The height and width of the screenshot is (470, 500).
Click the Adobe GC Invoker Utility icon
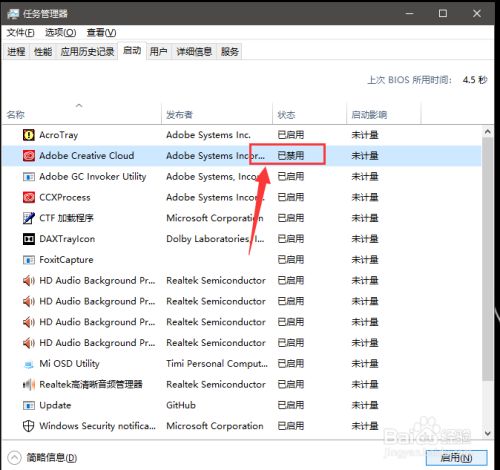[x=29, y=177]
